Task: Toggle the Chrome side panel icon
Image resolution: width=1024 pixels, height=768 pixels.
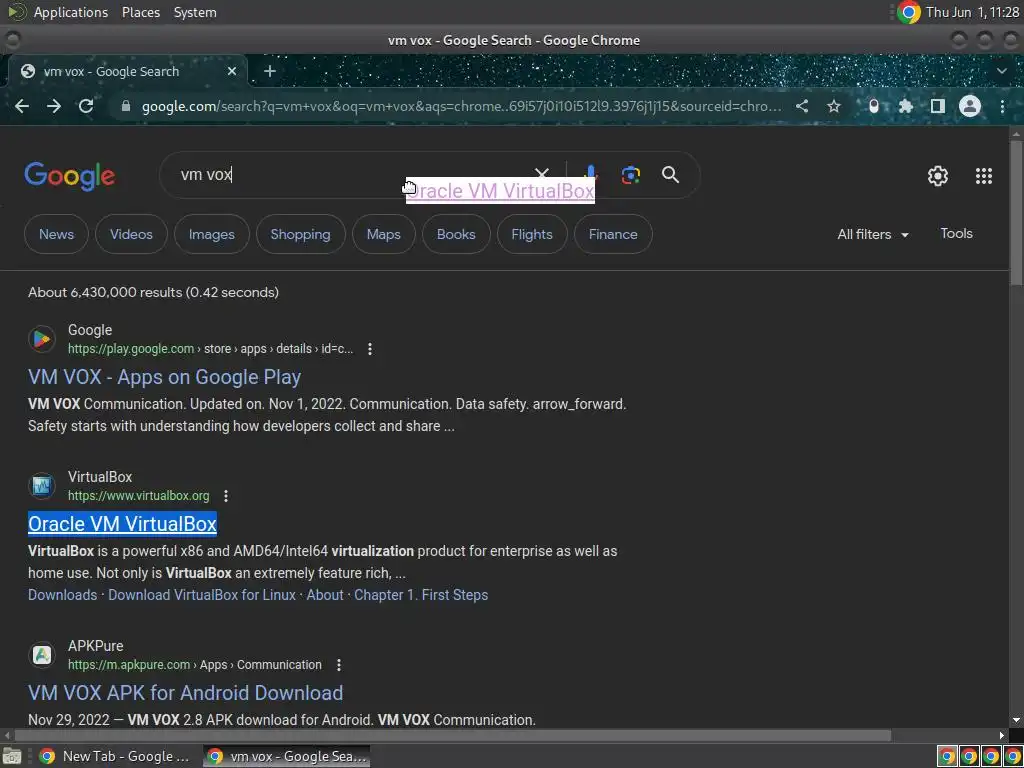Action: (x=937, y=106)
